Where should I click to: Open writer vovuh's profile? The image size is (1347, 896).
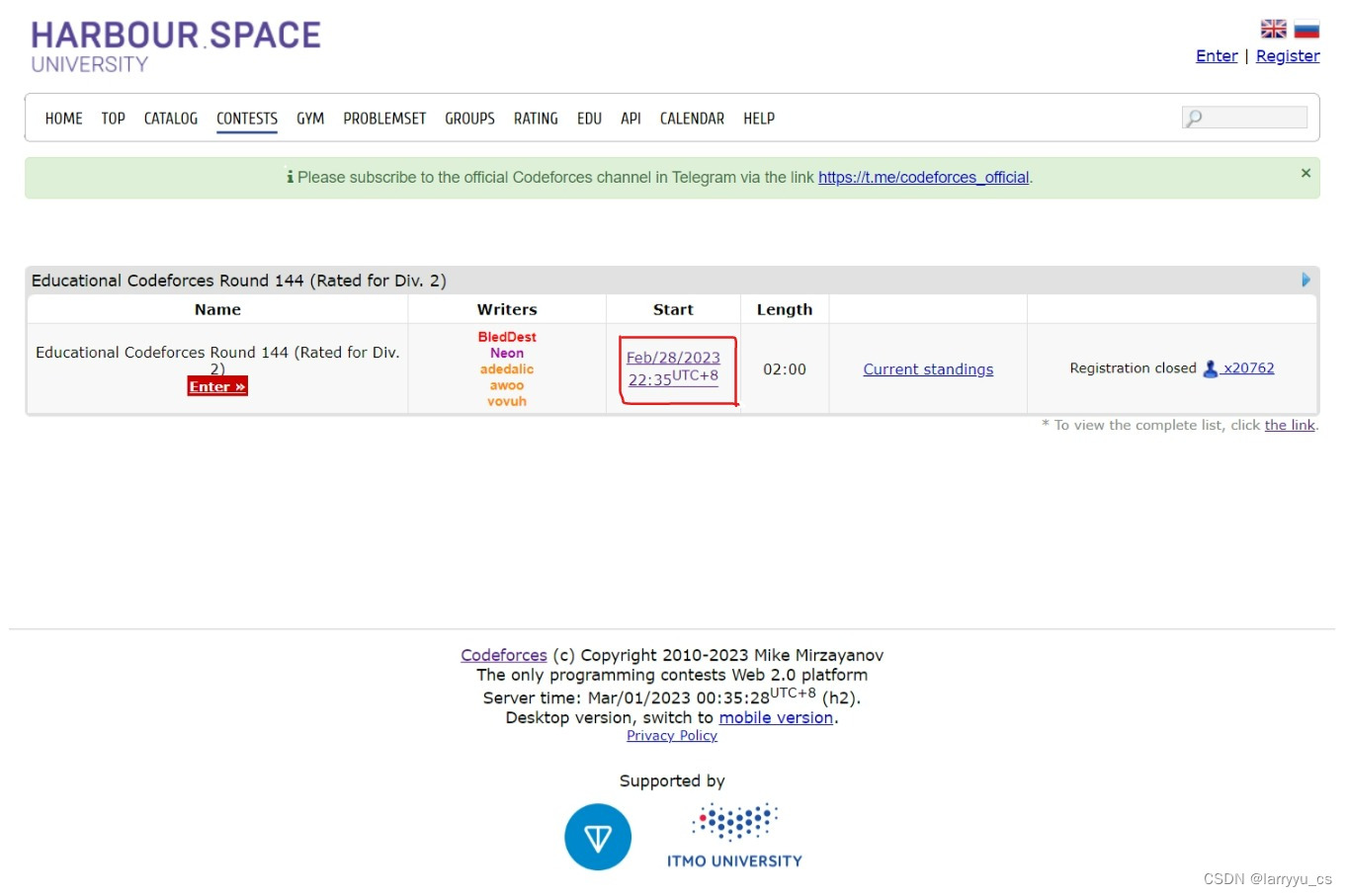point(507,401)
